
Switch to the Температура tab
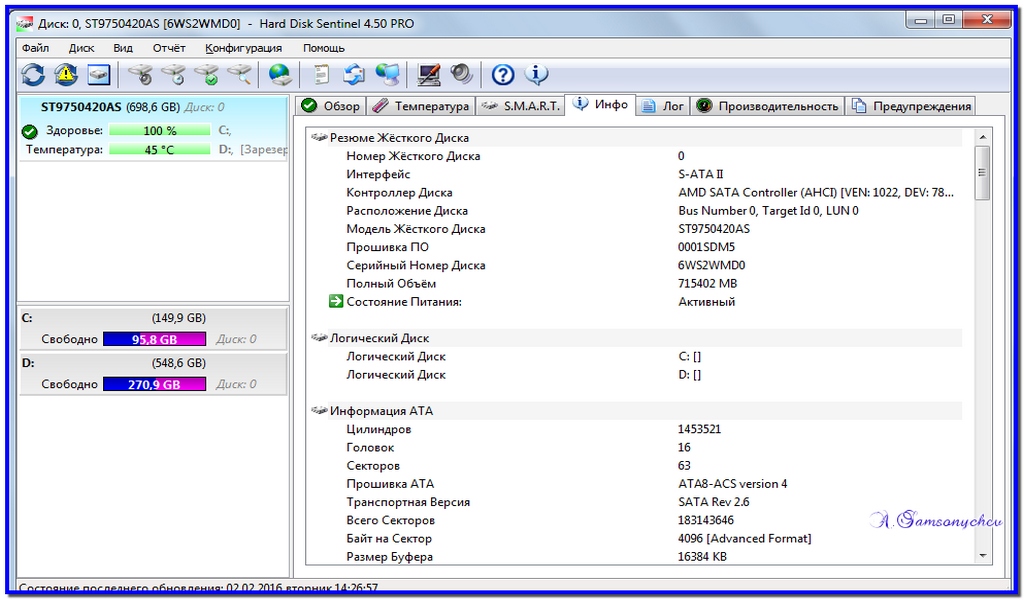point(421,106)
